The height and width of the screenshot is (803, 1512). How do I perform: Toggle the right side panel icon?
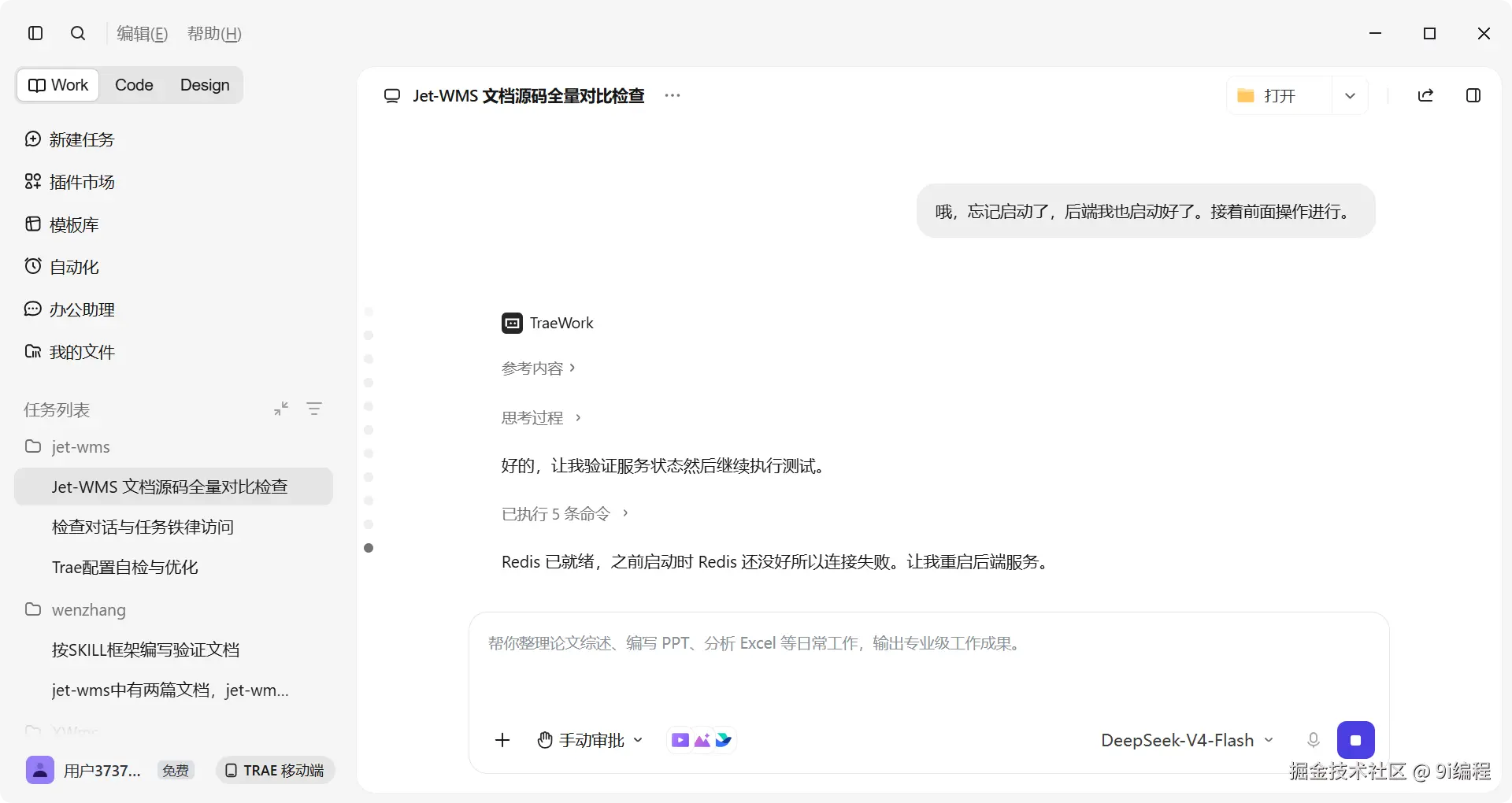point(1473,95)
